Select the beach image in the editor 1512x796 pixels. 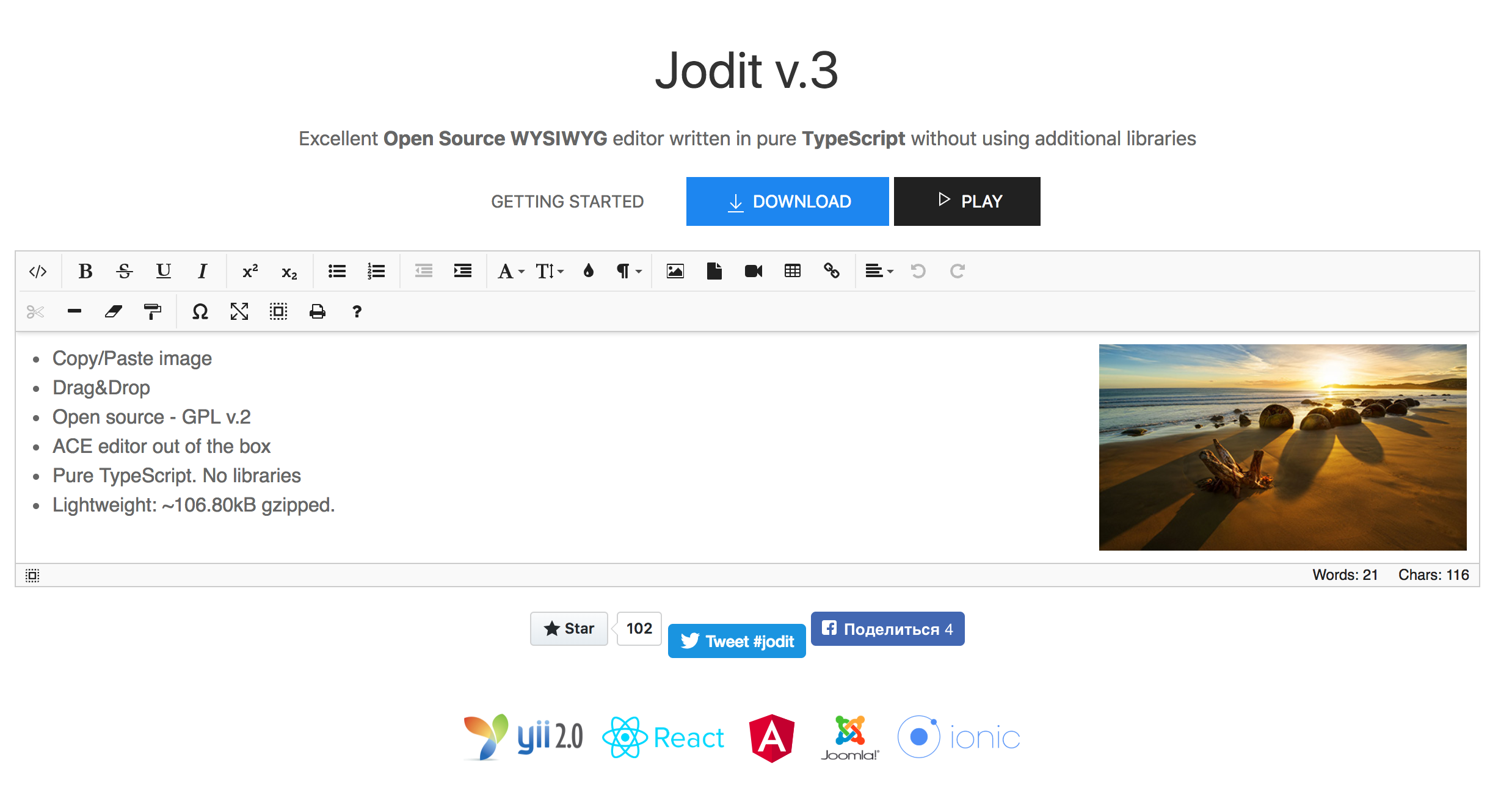[x=1282, y=447]
